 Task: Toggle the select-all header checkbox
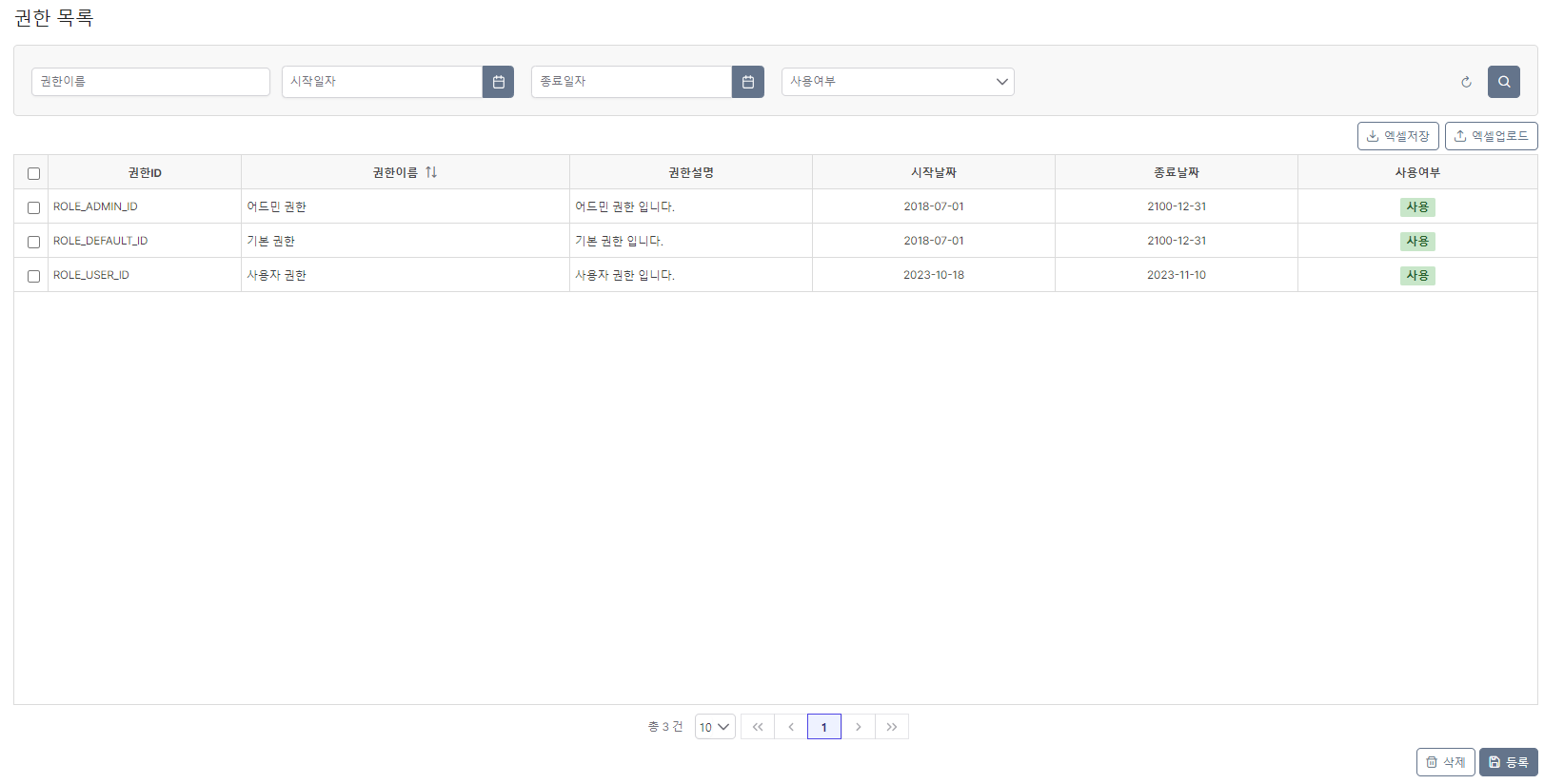pyautogui.click(x=33, y=173)
